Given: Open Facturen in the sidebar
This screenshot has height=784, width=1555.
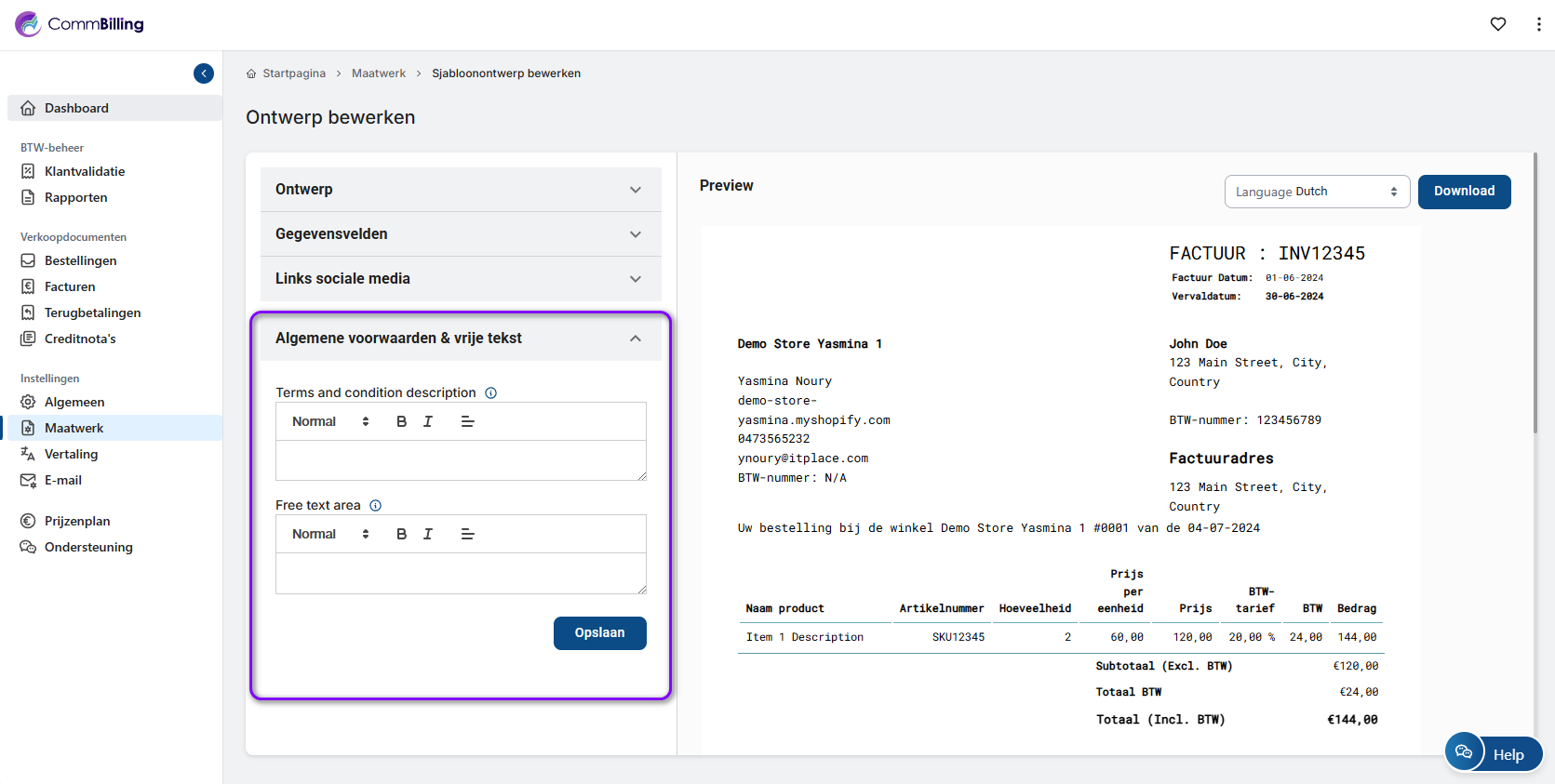Looking at the screenshot, I should (70, 286).
